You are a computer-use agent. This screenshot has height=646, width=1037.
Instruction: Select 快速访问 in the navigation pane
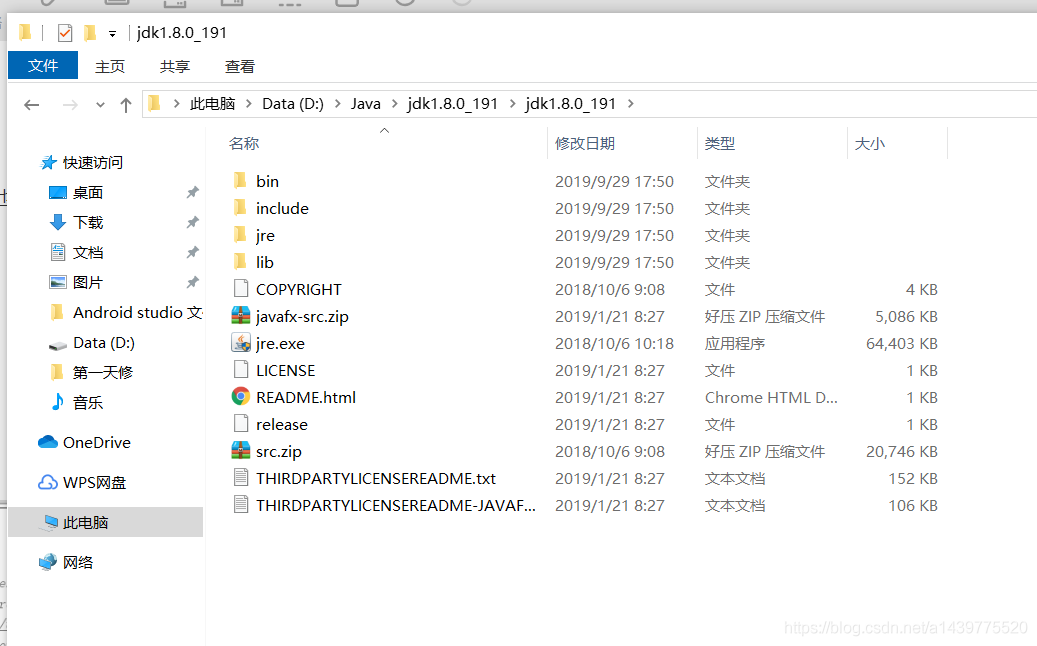(93, 163)
